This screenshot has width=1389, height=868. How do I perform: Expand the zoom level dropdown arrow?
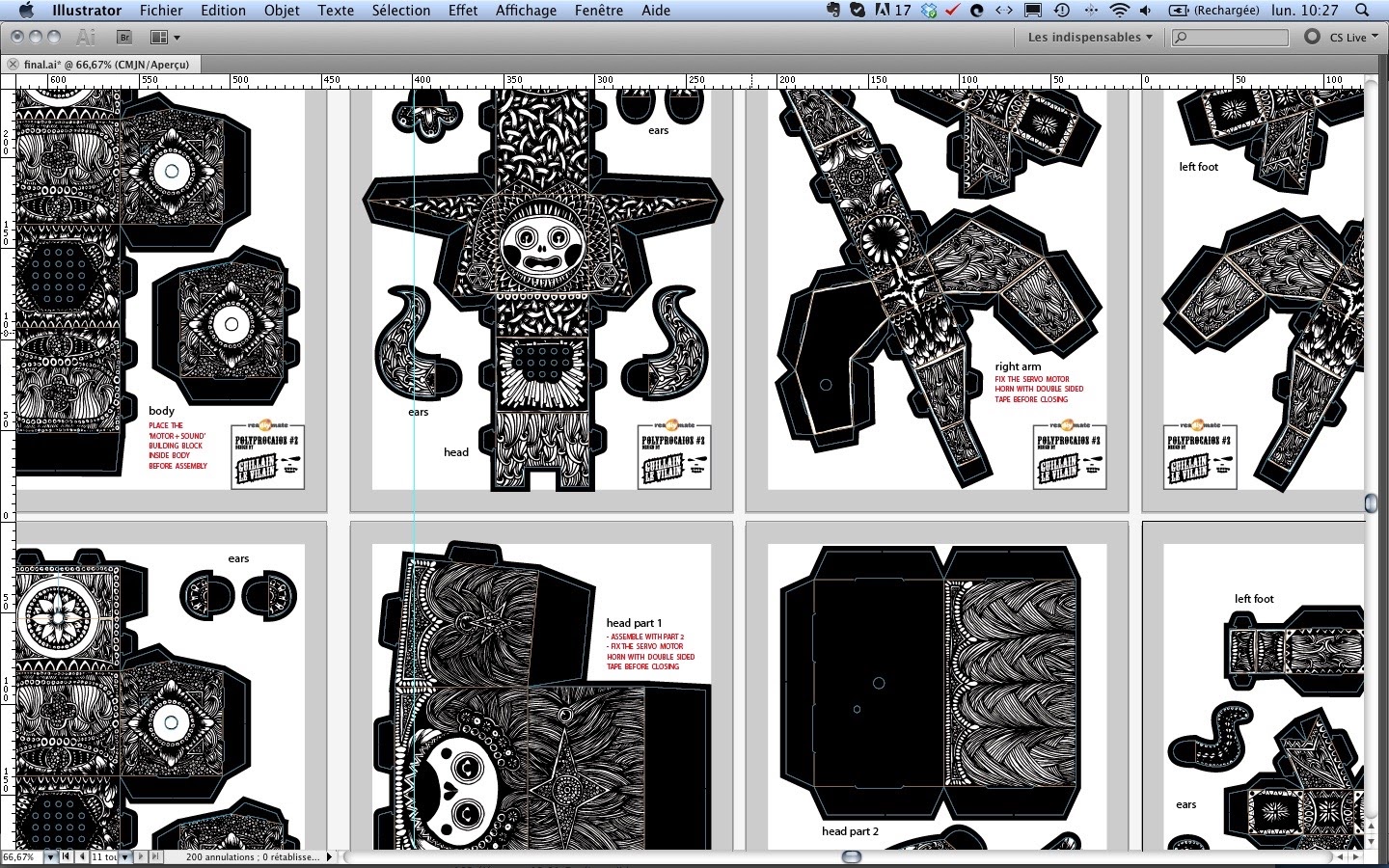point(50,856)
